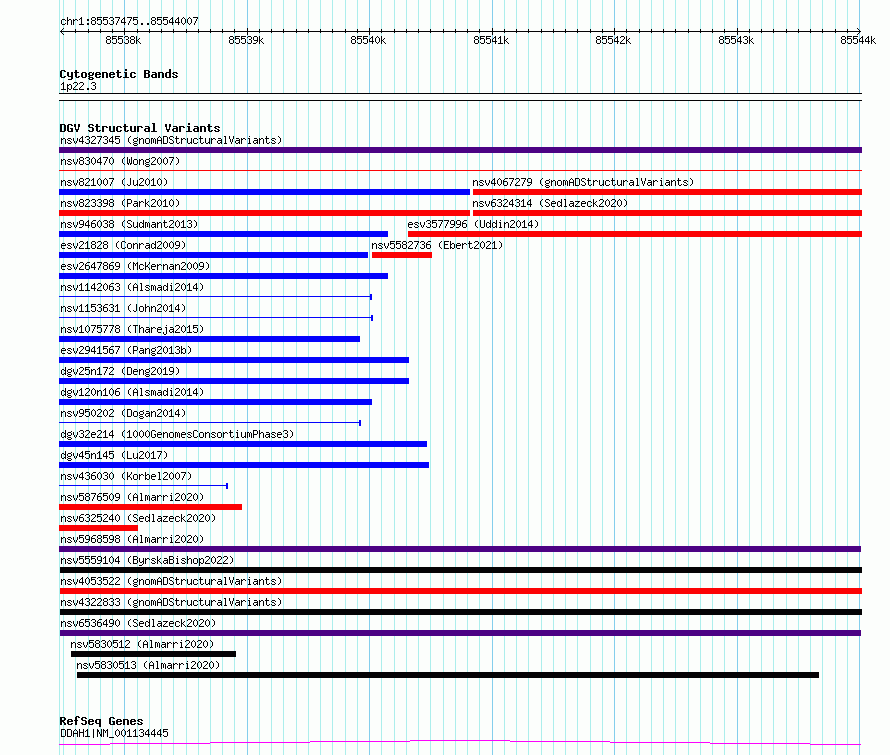Click the blue bar of esv2941567 (Pang2013b)
This screenshot has width=890, height=755.
[234, 360]
